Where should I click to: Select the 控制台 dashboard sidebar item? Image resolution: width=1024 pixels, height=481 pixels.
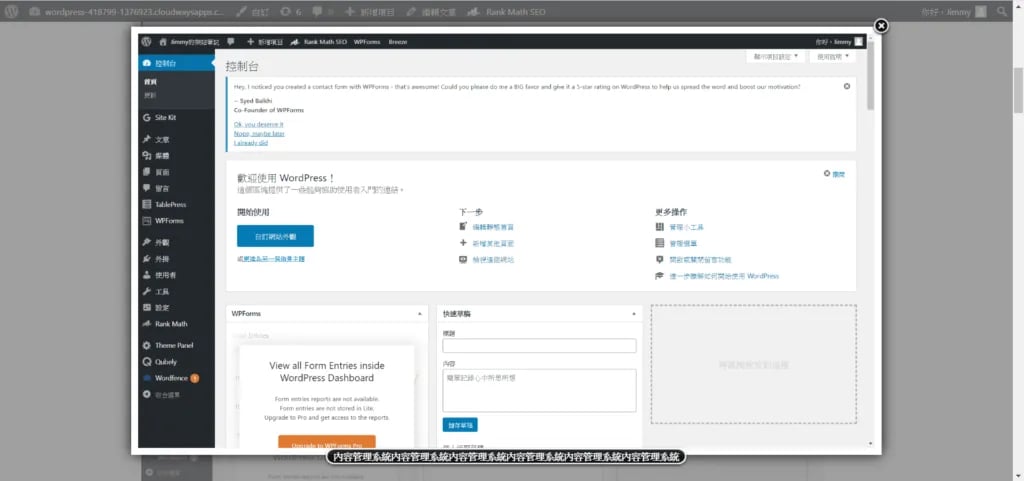tap(176, 63)
